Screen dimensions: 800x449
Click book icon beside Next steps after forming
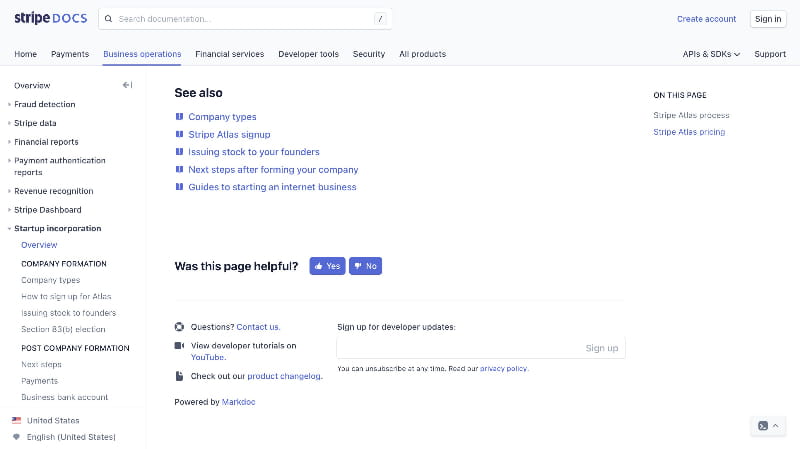179,169
